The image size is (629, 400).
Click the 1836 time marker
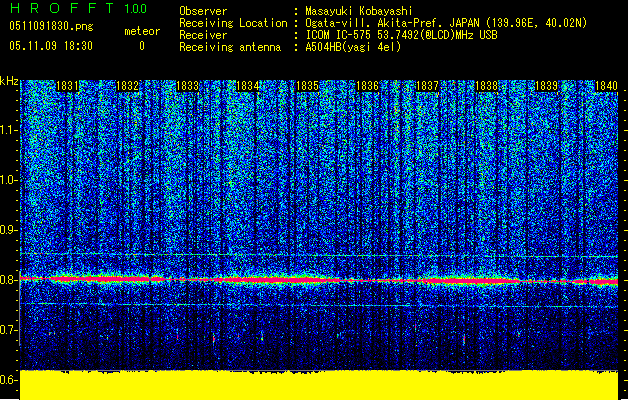point(367,86)
